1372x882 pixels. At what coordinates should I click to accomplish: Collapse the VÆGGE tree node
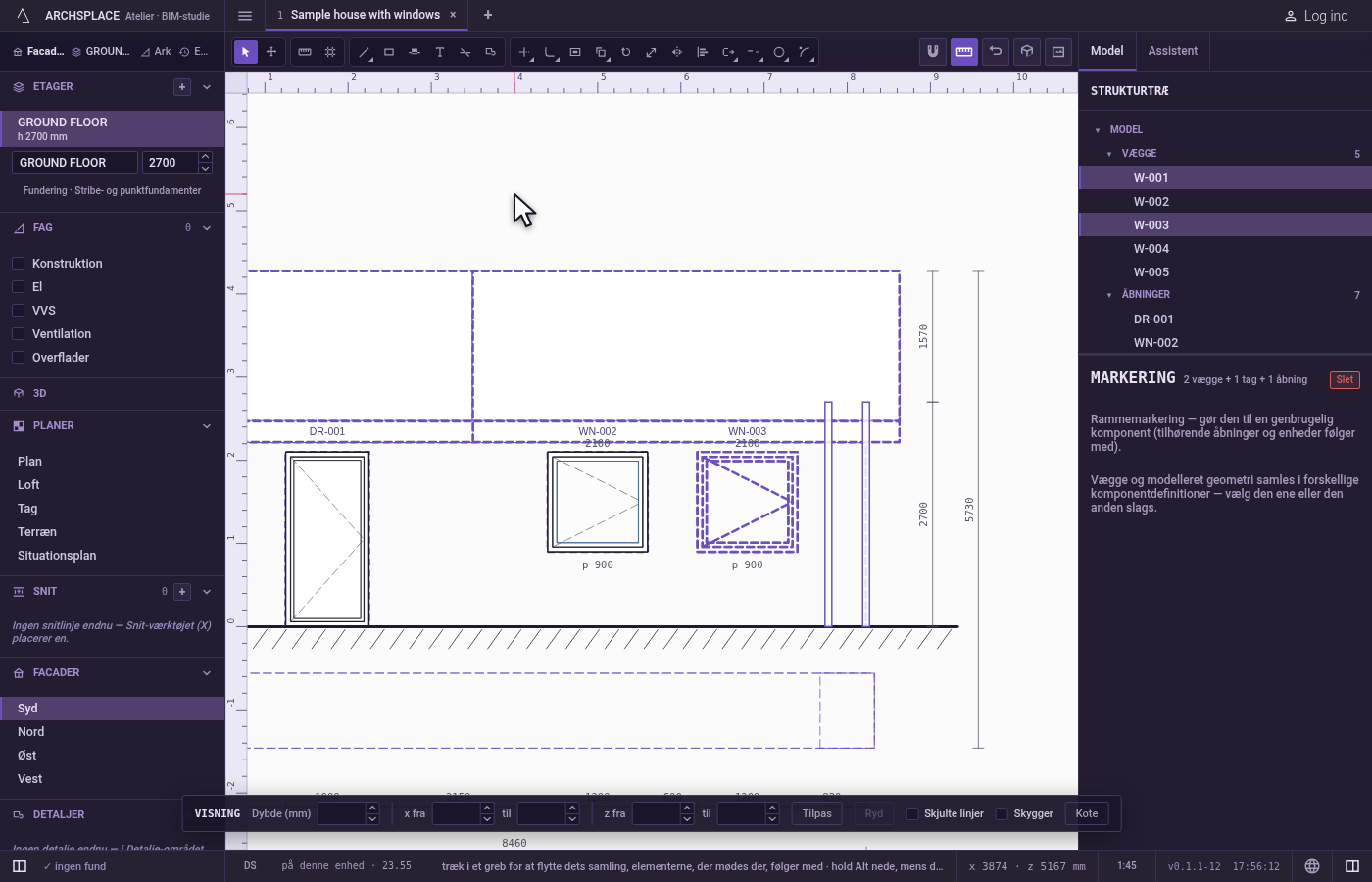1109,154
